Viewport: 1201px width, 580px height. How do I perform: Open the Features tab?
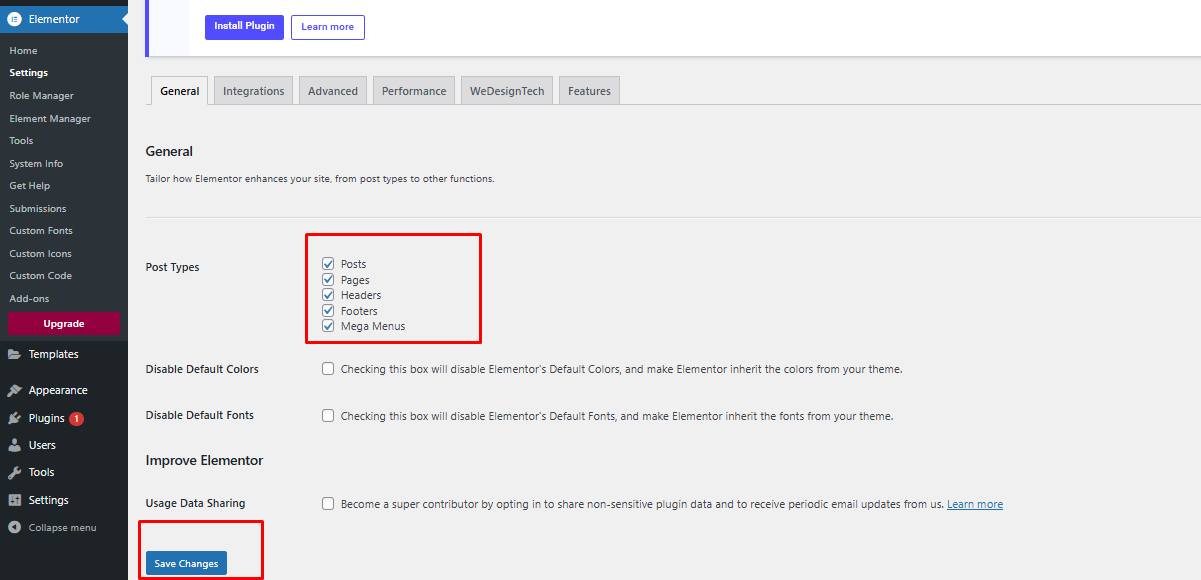[589, 91]
